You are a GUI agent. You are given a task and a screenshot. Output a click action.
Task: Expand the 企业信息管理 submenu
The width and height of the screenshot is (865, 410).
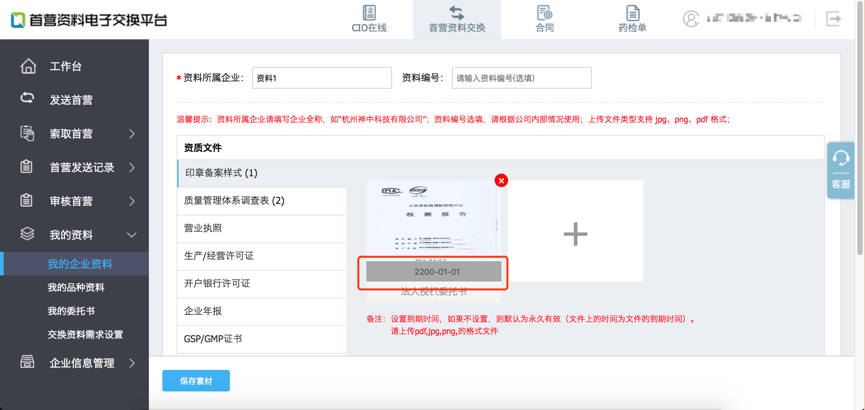131,363
